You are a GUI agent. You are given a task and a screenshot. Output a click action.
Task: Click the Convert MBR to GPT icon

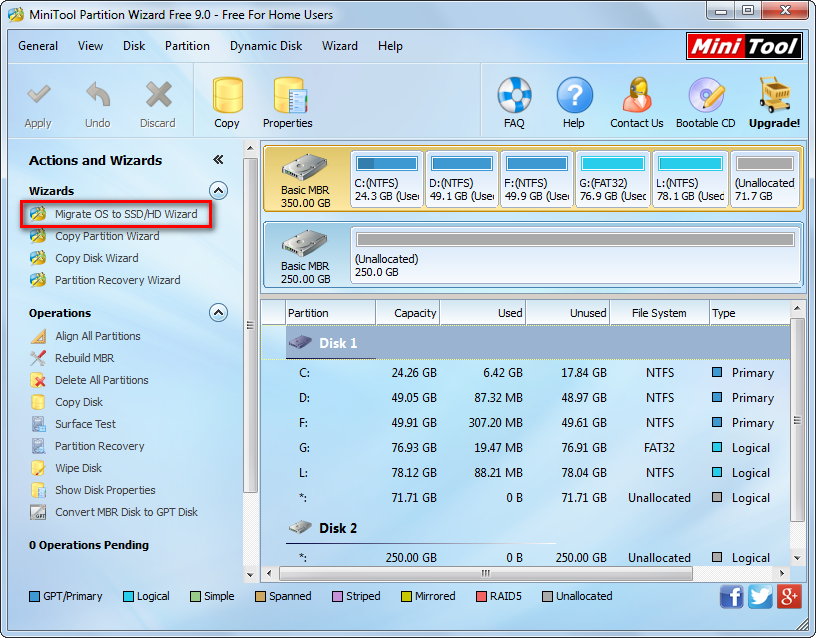[38, 512]
